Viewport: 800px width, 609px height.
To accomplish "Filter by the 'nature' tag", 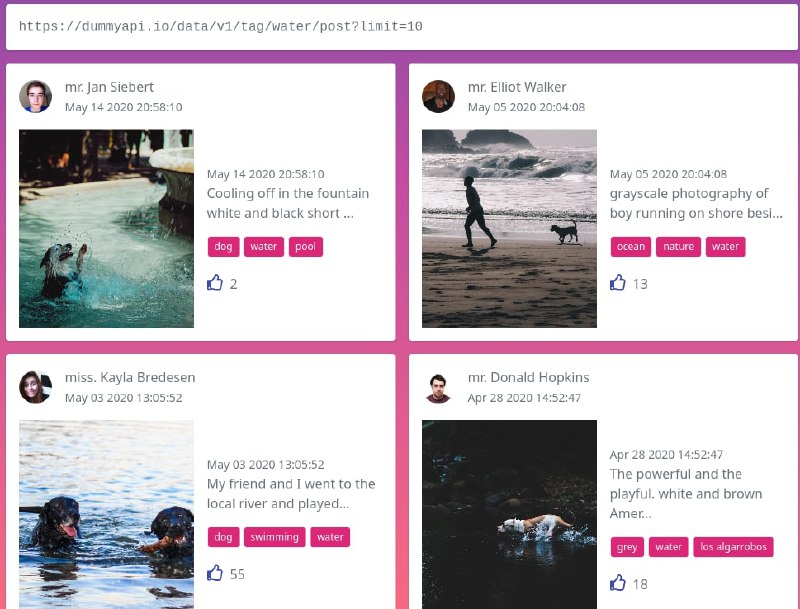I will pos(678,247).
